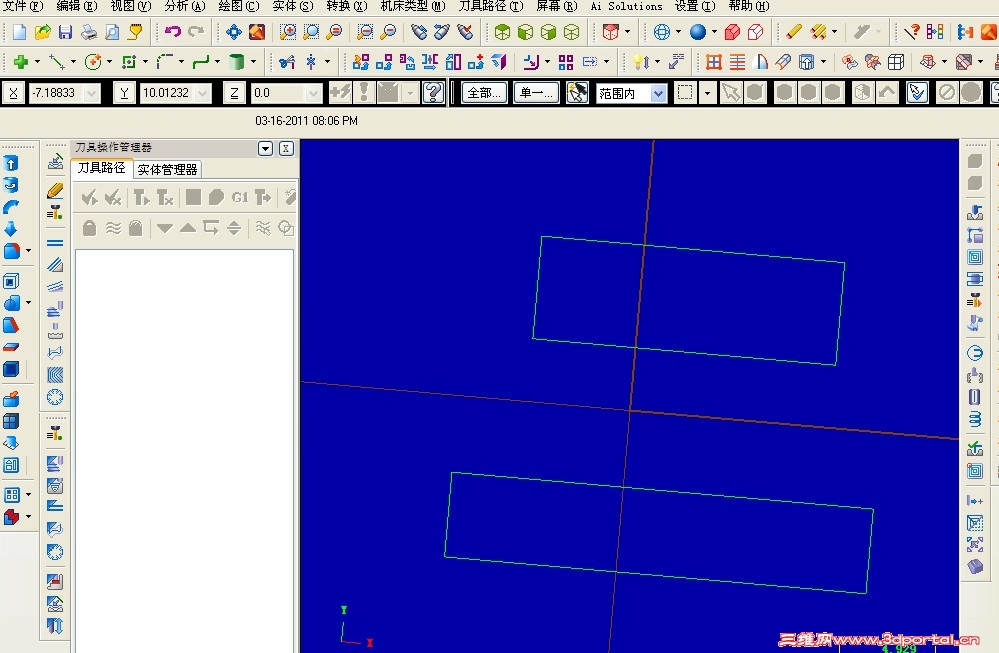
Task: Click the G1 post process icon
Action: pyautogui.click(x=240, y=197)
